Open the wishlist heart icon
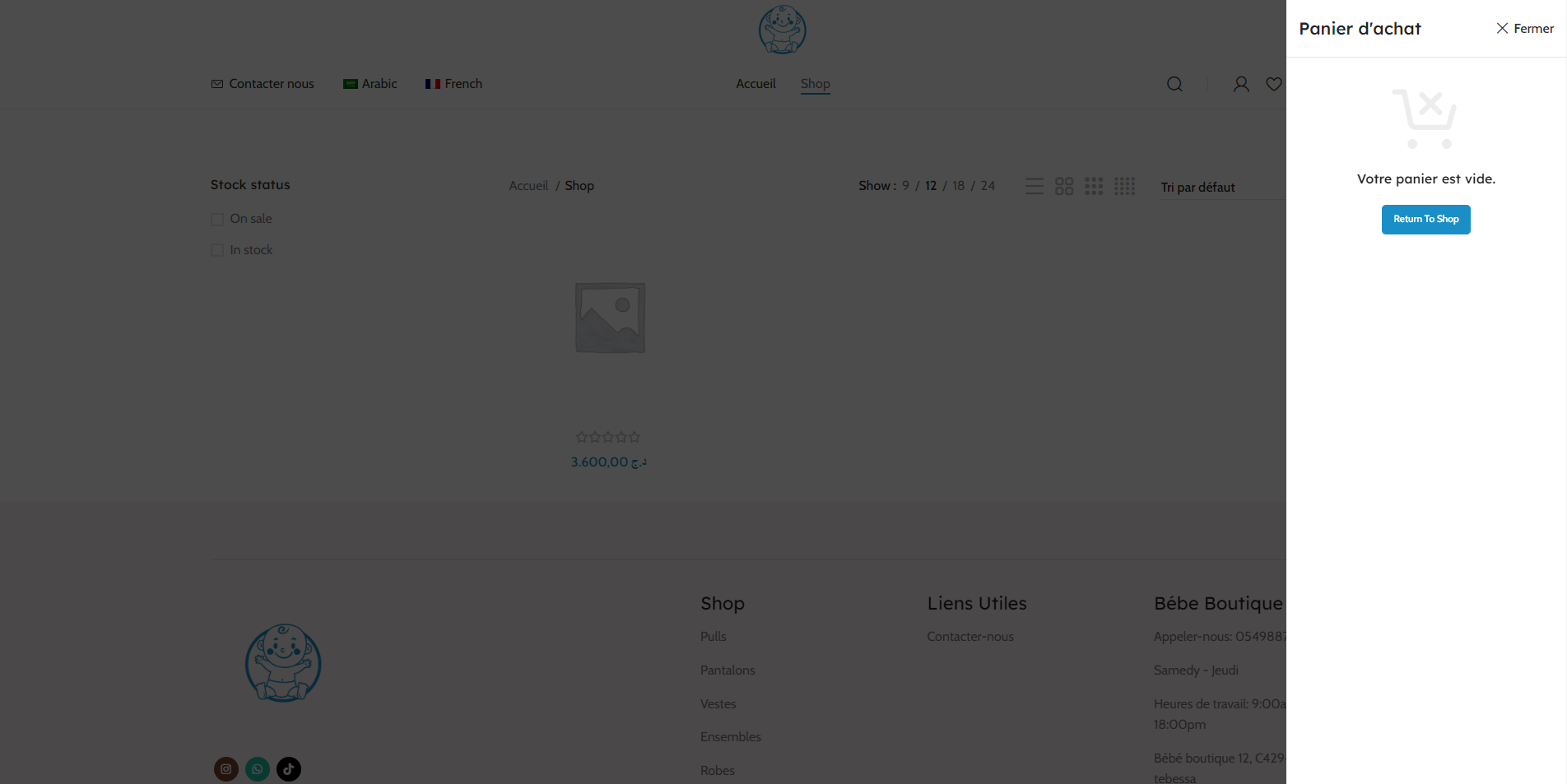The image size is (1567, 784). tap(1273, 84)
